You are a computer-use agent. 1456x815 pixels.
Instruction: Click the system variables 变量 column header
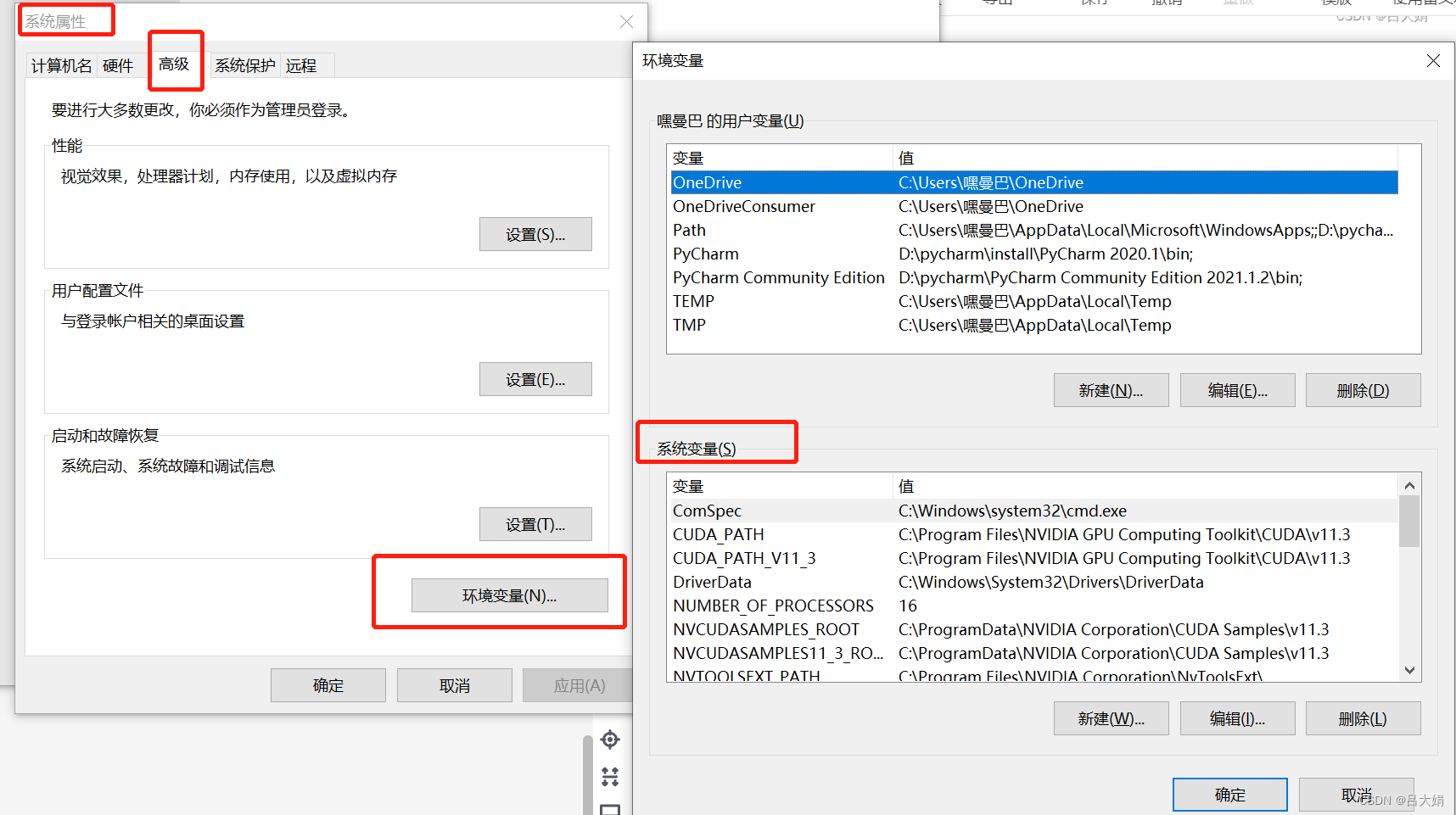(x=781, y=486)
